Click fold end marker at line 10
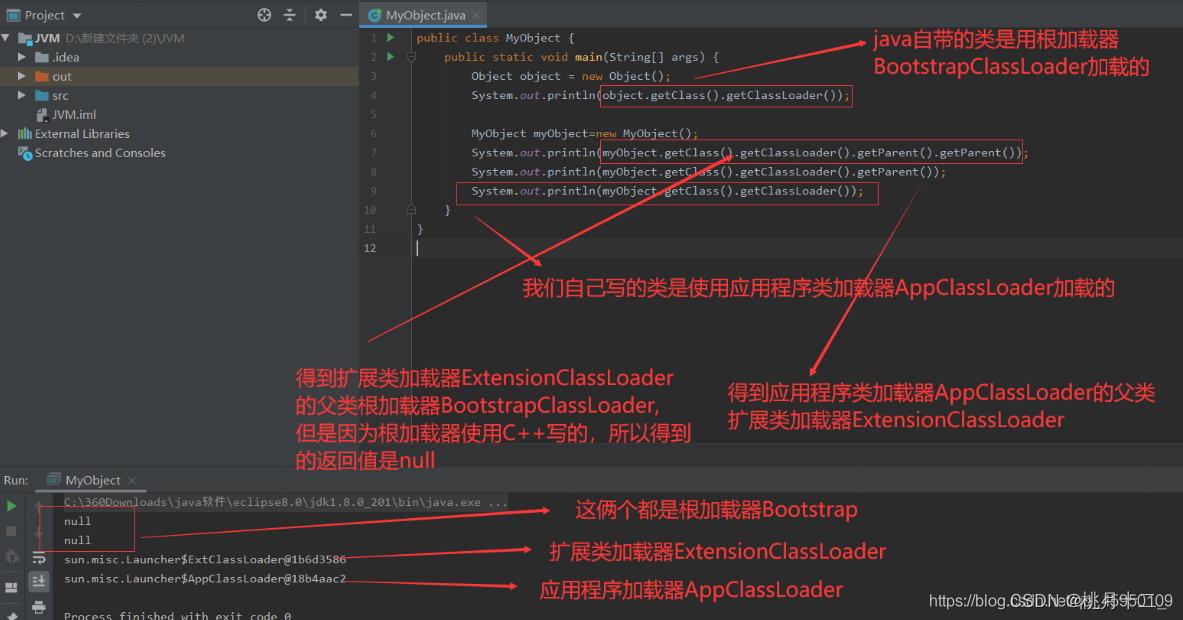The height and width of the screenshot is (620, 1183). tap(411, 210)
